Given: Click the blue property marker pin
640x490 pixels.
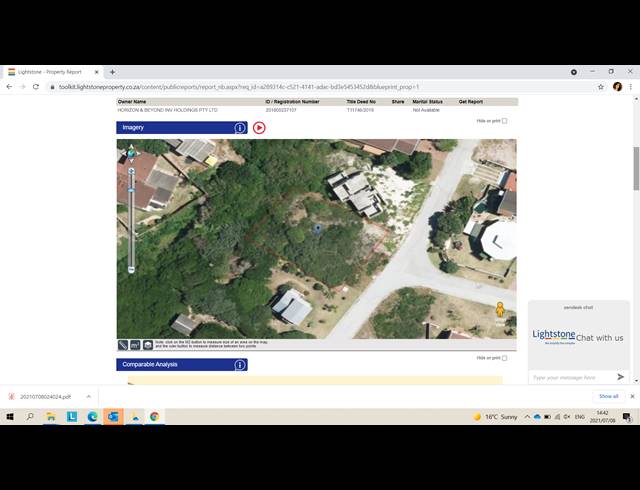Looking at the screenshot, I should coord(318,229).
